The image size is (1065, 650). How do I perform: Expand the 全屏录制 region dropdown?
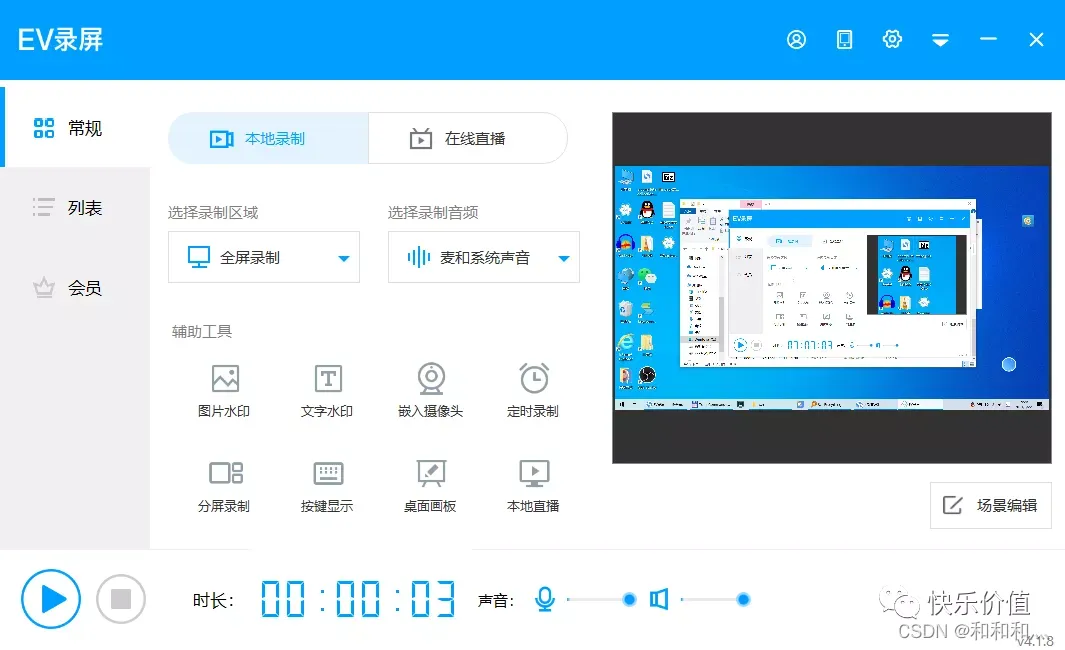tap(264, 257)
